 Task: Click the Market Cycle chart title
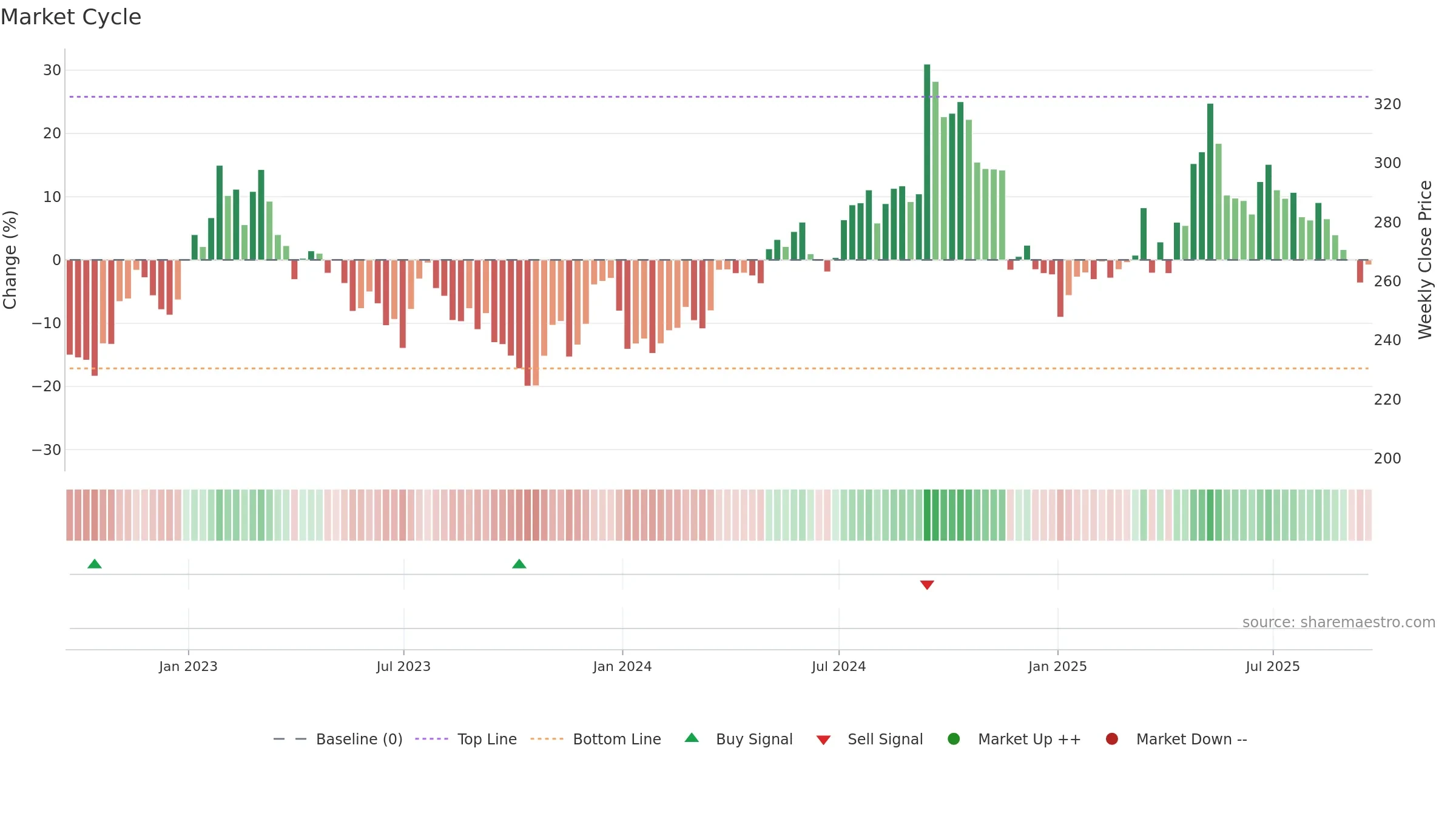(x=71, y=17)
